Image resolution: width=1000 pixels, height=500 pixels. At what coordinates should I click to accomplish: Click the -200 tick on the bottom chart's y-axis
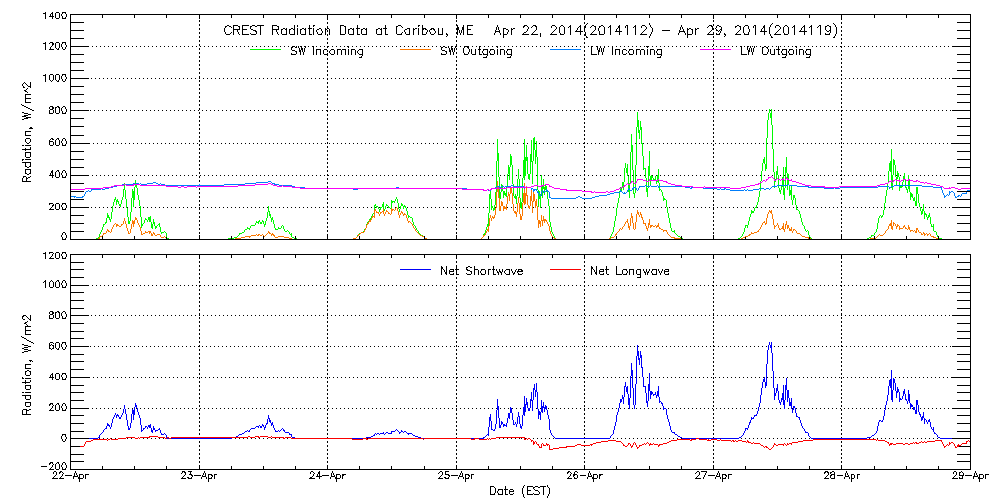tap(54, 466)
